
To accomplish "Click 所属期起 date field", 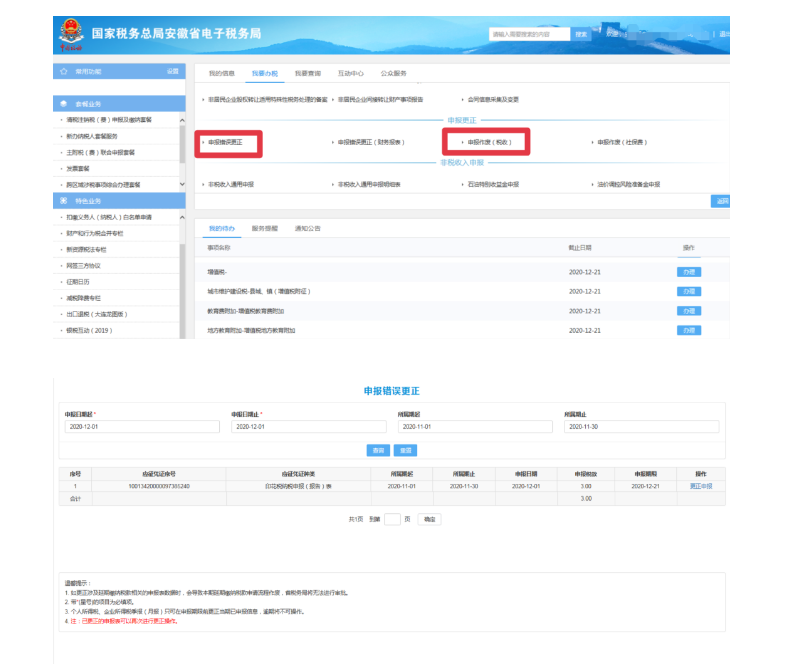I will [x=475, y=427].
